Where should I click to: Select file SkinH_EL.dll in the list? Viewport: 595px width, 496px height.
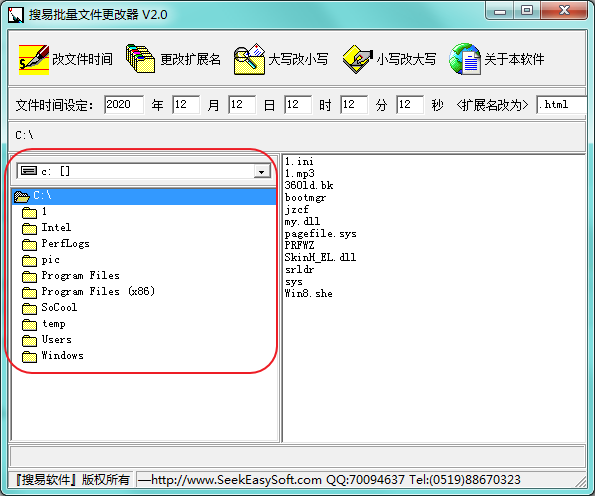click(320, 257)
